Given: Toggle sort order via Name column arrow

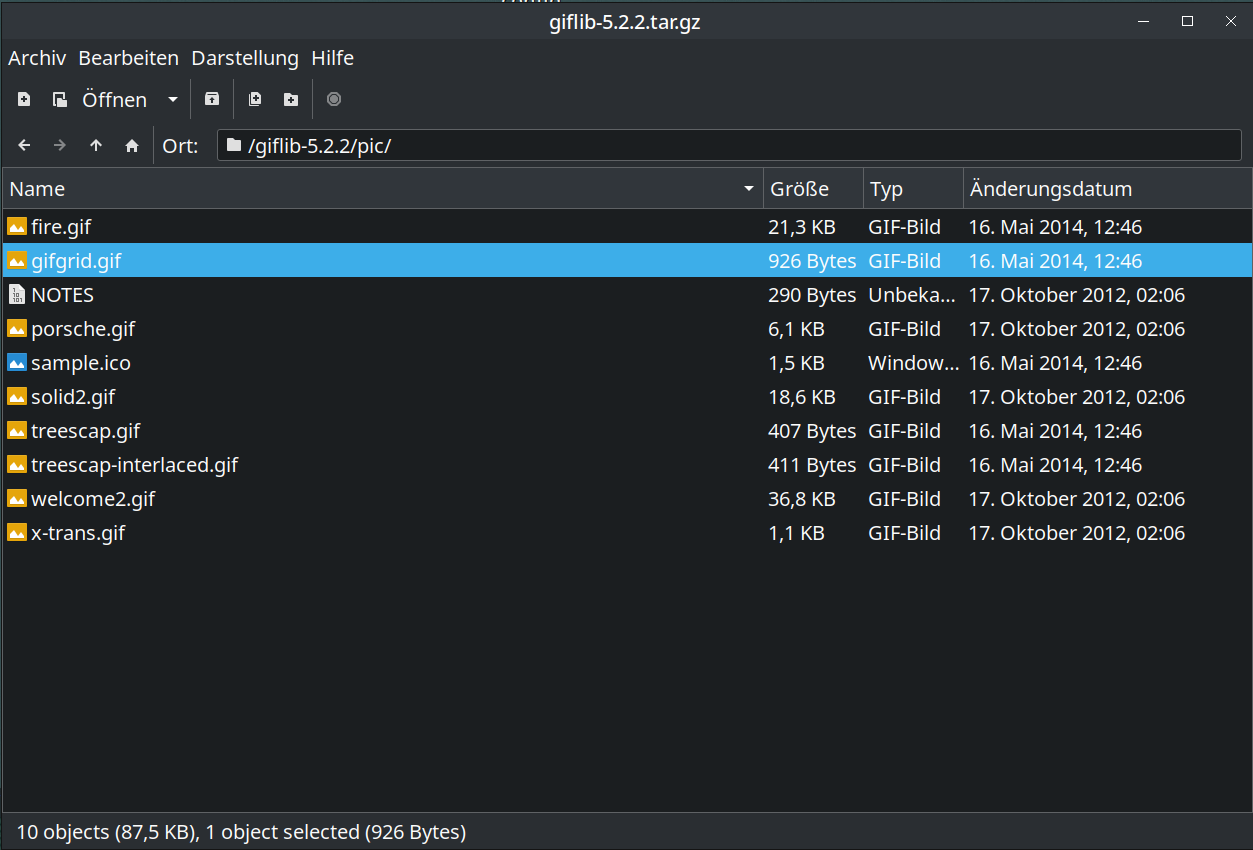Looking at the screenshot, I should coord(749,189).
